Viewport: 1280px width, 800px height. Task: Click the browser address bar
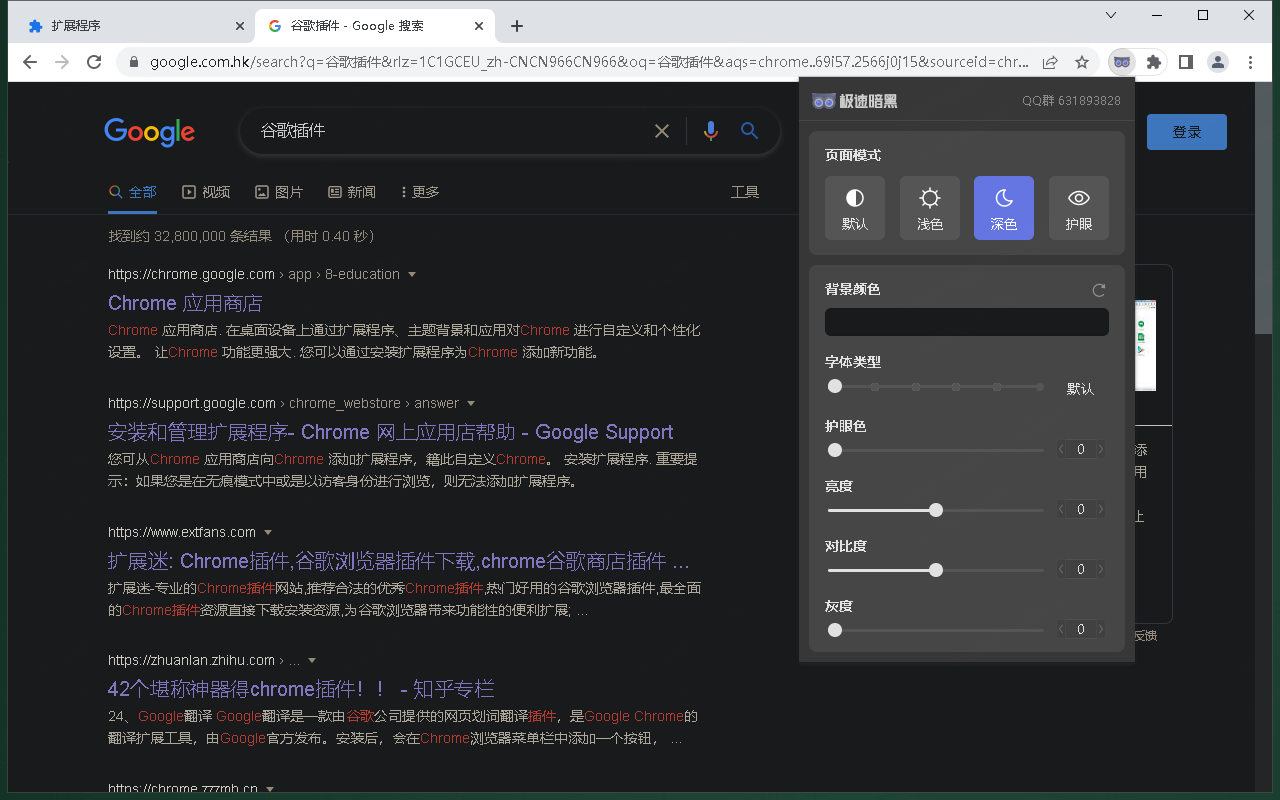pos(500,61)
